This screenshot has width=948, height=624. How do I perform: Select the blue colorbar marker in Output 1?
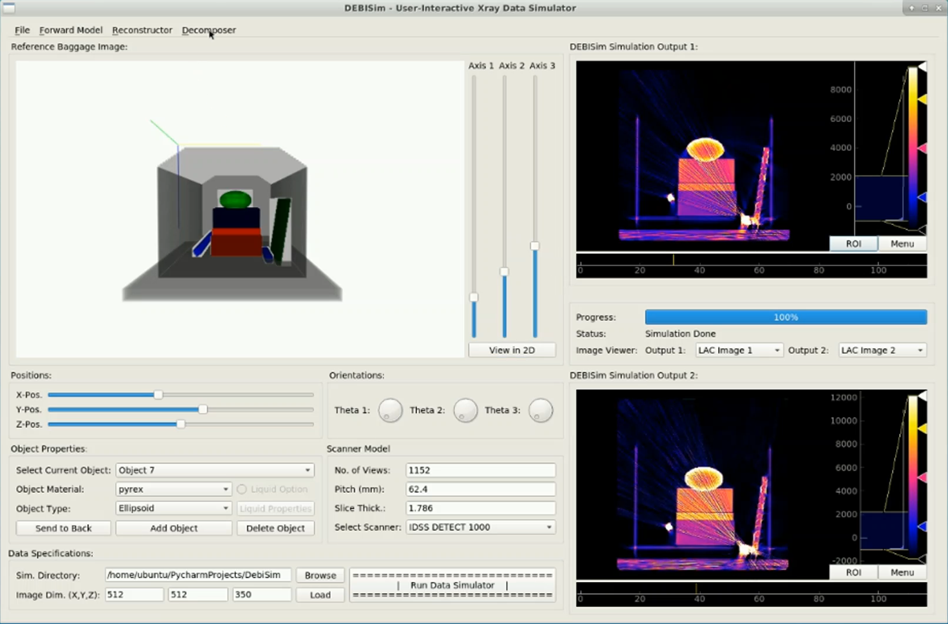pos(921,198)
